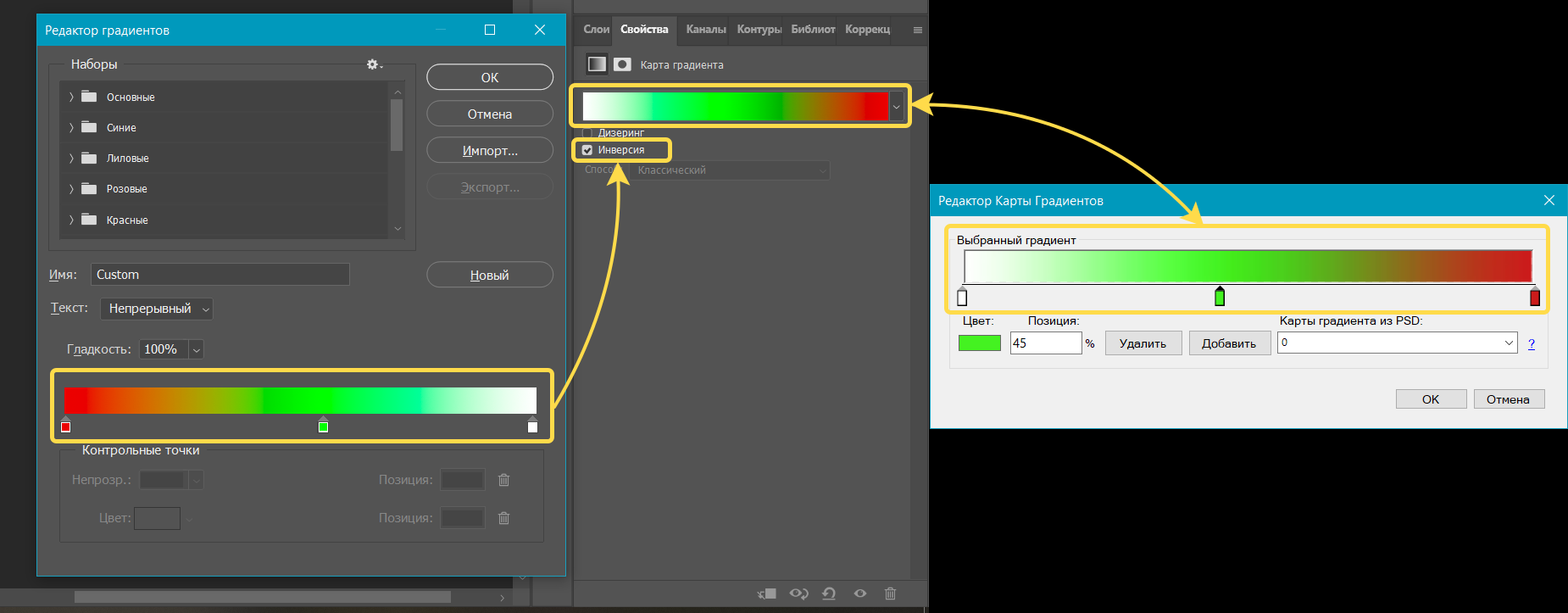Select the gradient map adjustment icon

[x=597, y=64]
